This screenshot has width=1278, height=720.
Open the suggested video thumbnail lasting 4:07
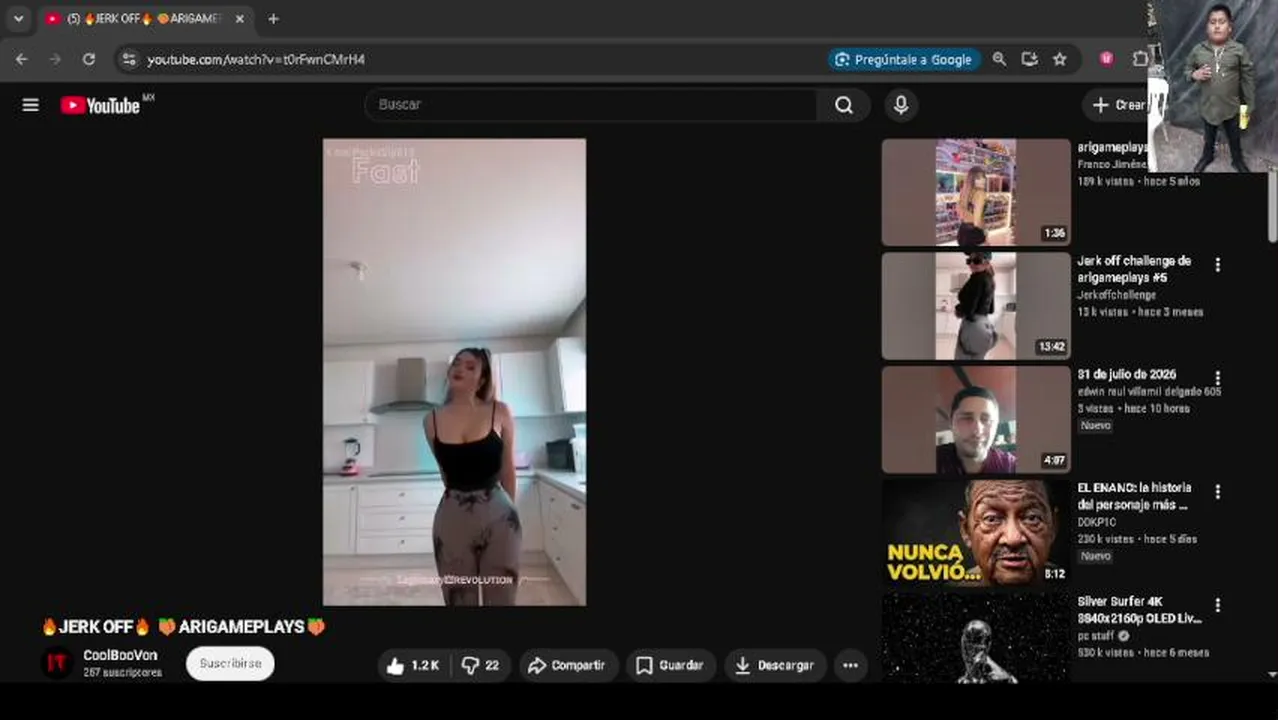click(976, 419)
